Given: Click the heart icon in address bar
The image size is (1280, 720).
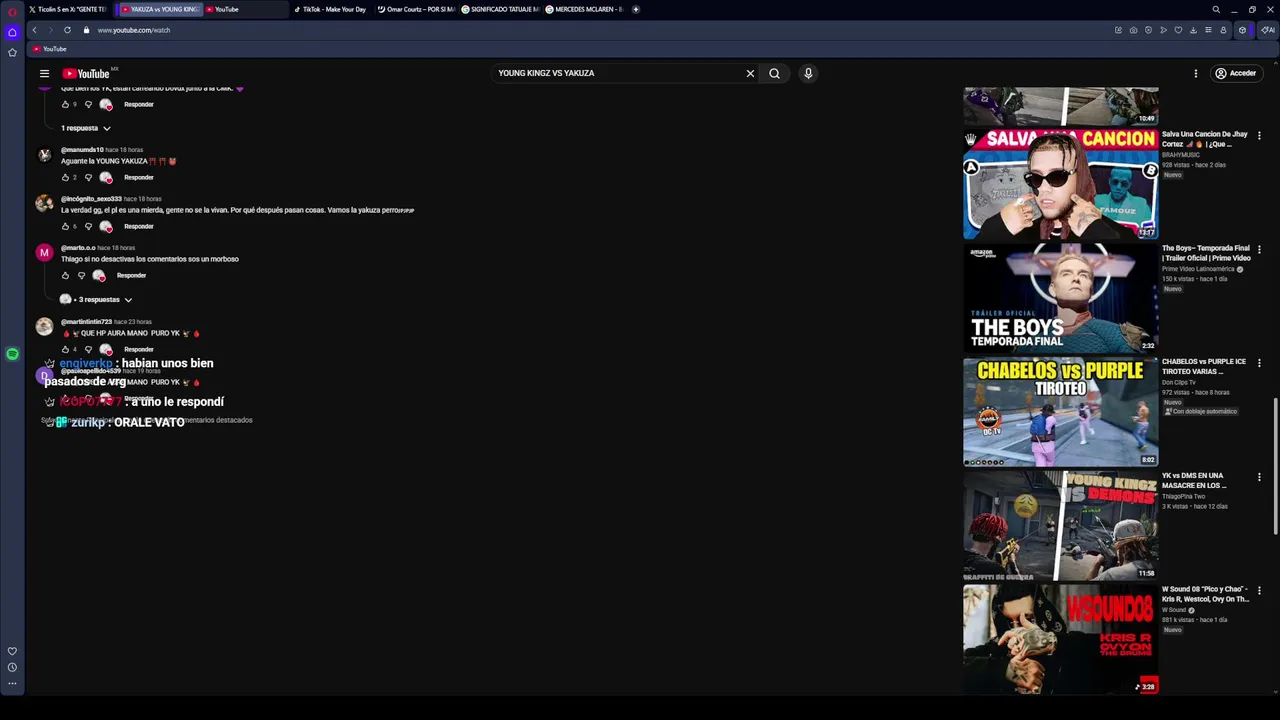Looking at the screenshot, I should [x=1178, y=30].
